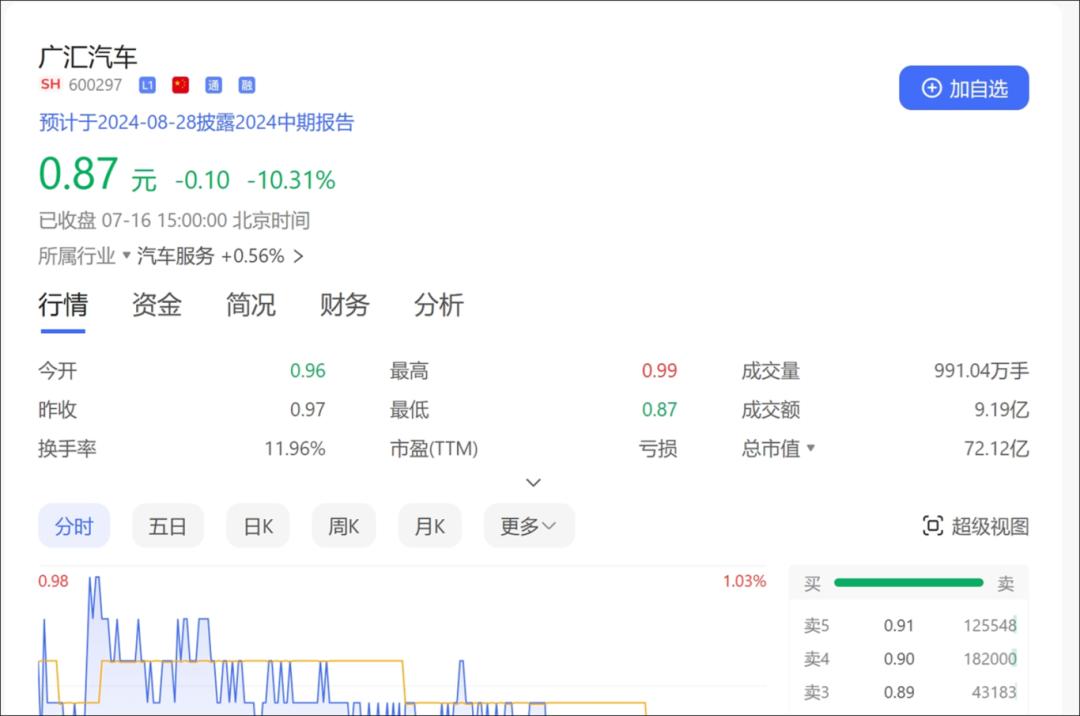The height and width of the screenshot is (716, 1080).
Task: Switch to the 资金 tab
Action: [156, 305]
